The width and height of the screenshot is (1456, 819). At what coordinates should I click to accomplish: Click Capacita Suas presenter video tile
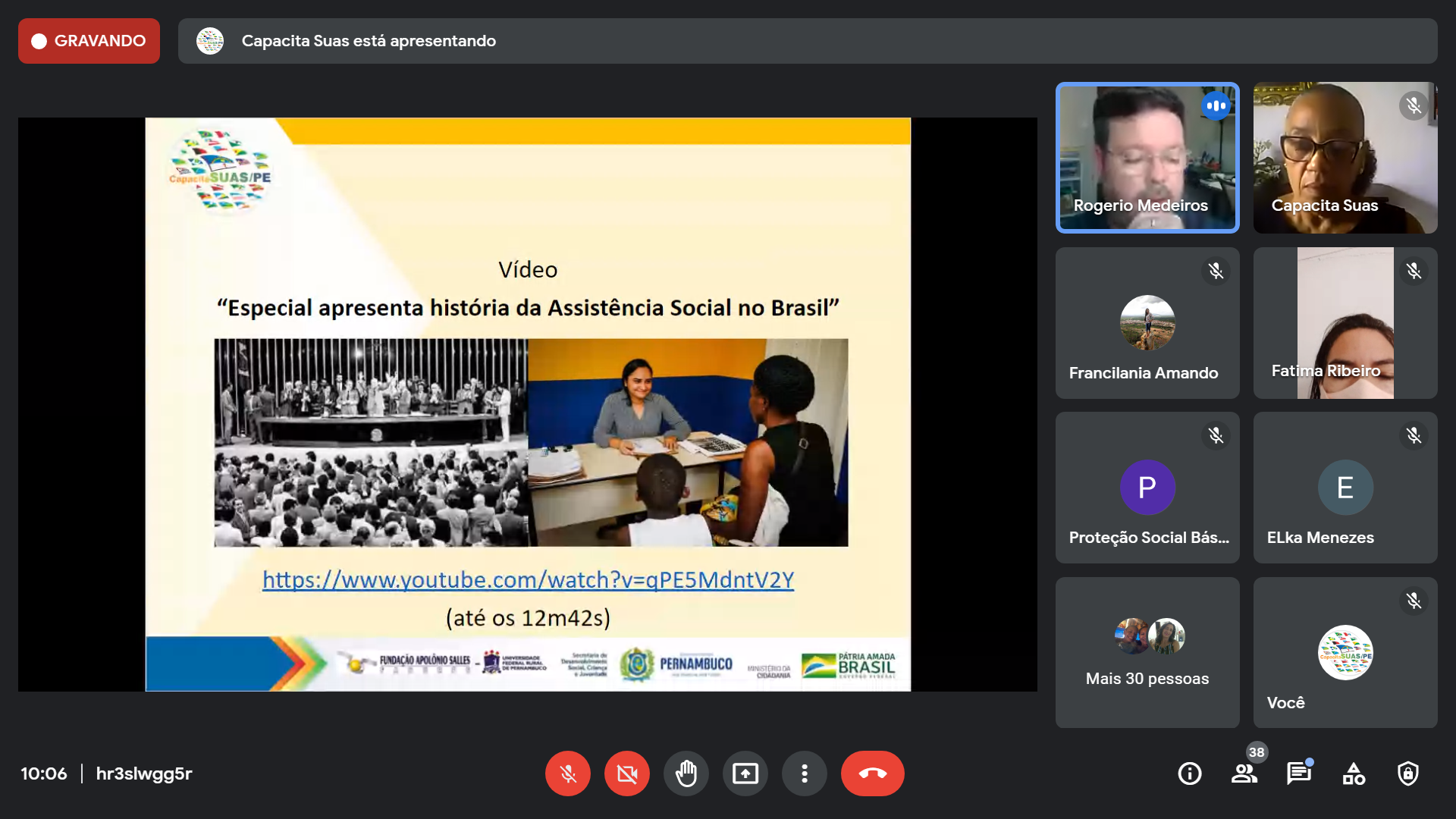(1345, 158)
